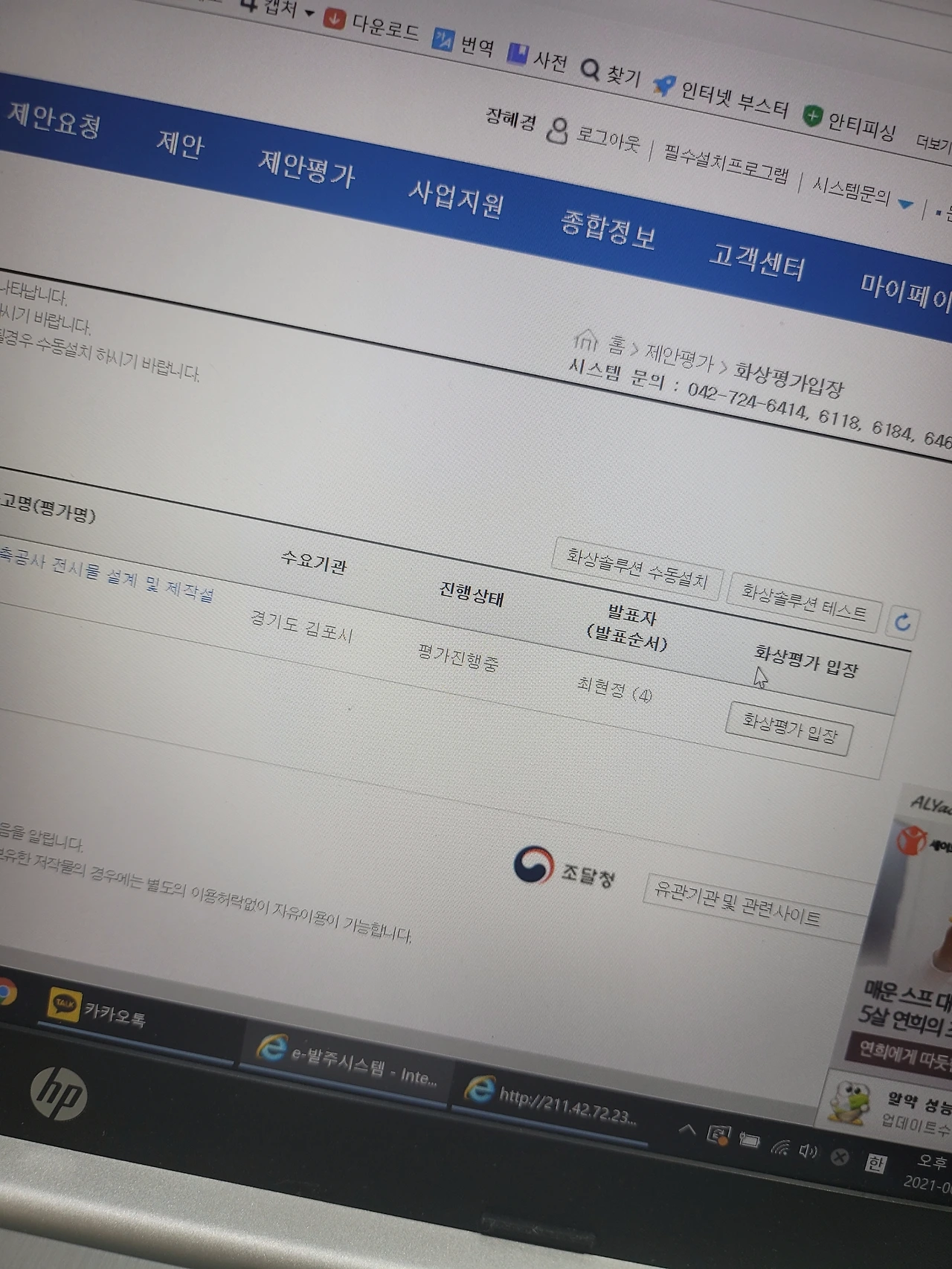Click the green 안티피싱 shield icon
Image resolution: width=952 pixels, height=1269 pixels.
click(812, 115)
